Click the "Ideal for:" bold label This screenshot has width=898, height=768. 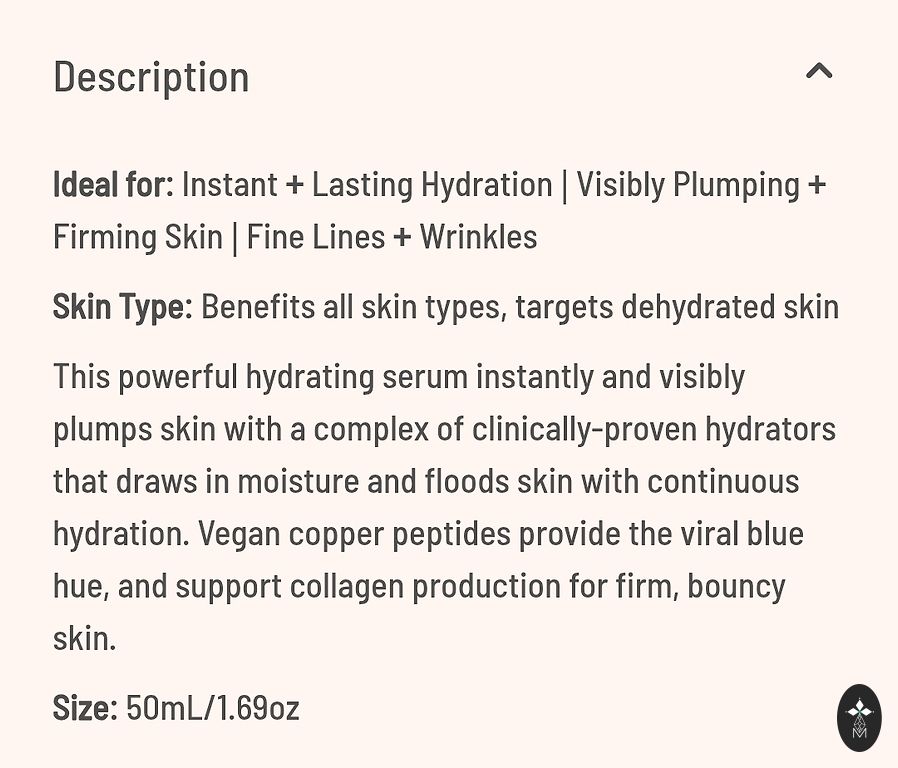click(113, 185)
